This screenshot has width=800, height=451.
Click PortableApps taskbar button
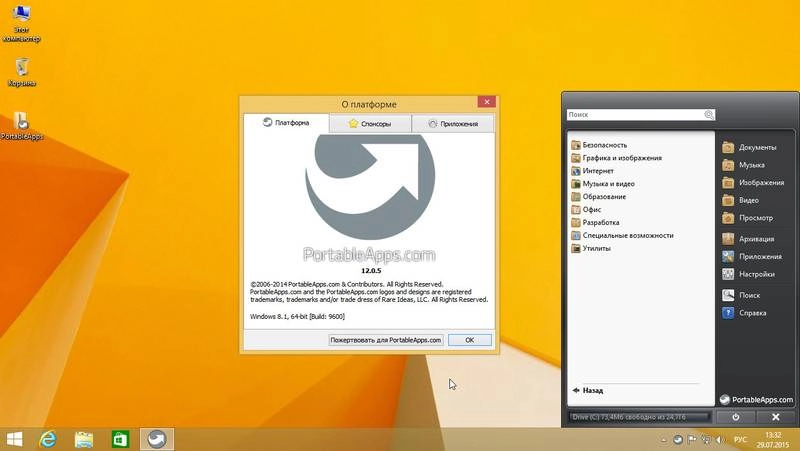point(157,439)
